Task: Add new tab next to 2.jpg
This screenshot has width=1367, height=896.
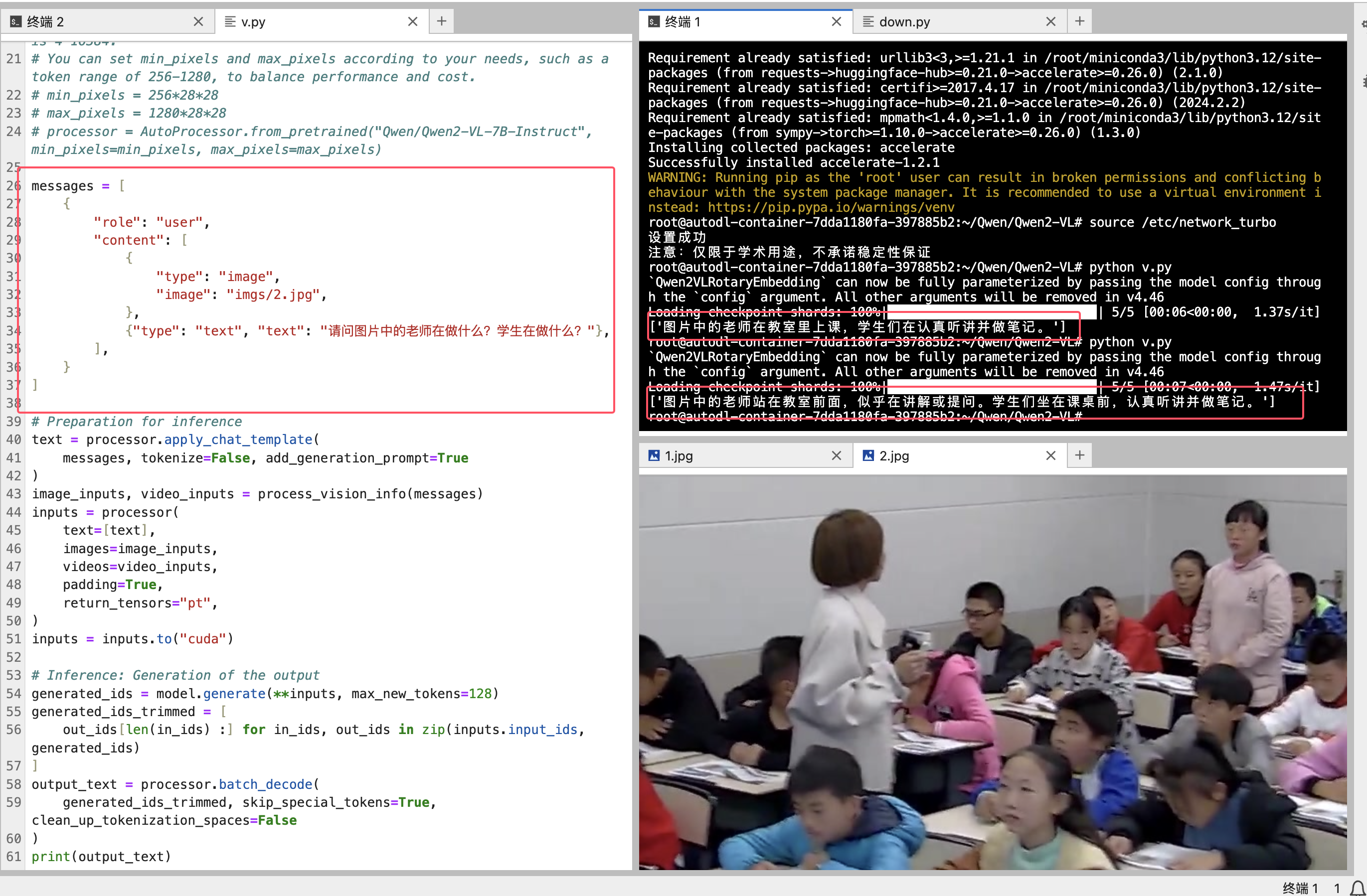Action: coord(1079,455)
